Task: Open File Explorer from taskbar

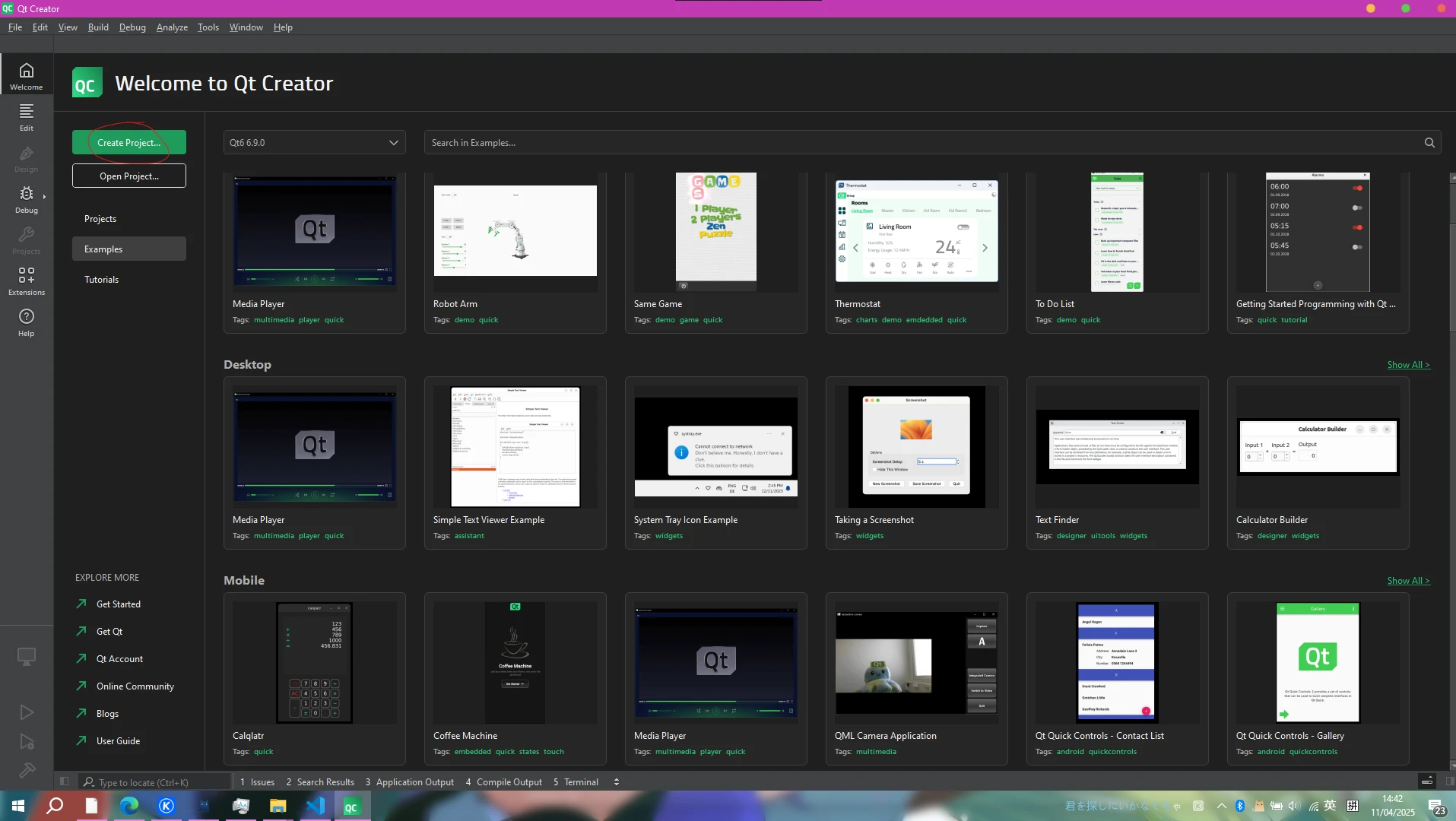Action: 278,806
